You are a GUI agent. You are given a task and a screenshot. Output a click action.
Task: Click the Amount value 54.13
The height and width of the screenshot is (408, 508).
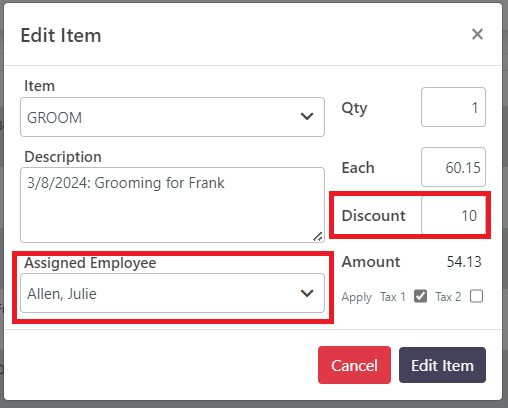click(x=464, y=262)
